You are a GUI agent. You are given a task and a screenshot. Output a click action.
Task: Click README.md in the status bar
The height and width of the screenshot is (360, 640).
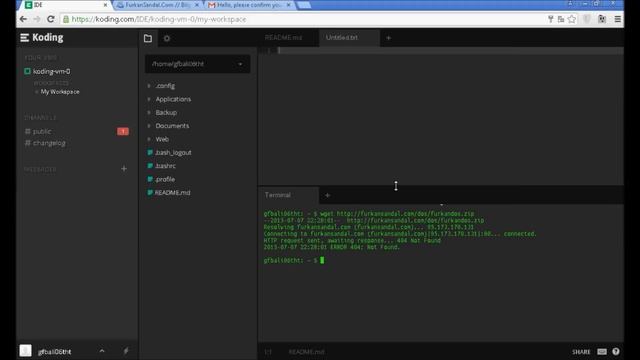tap(307, 352)
